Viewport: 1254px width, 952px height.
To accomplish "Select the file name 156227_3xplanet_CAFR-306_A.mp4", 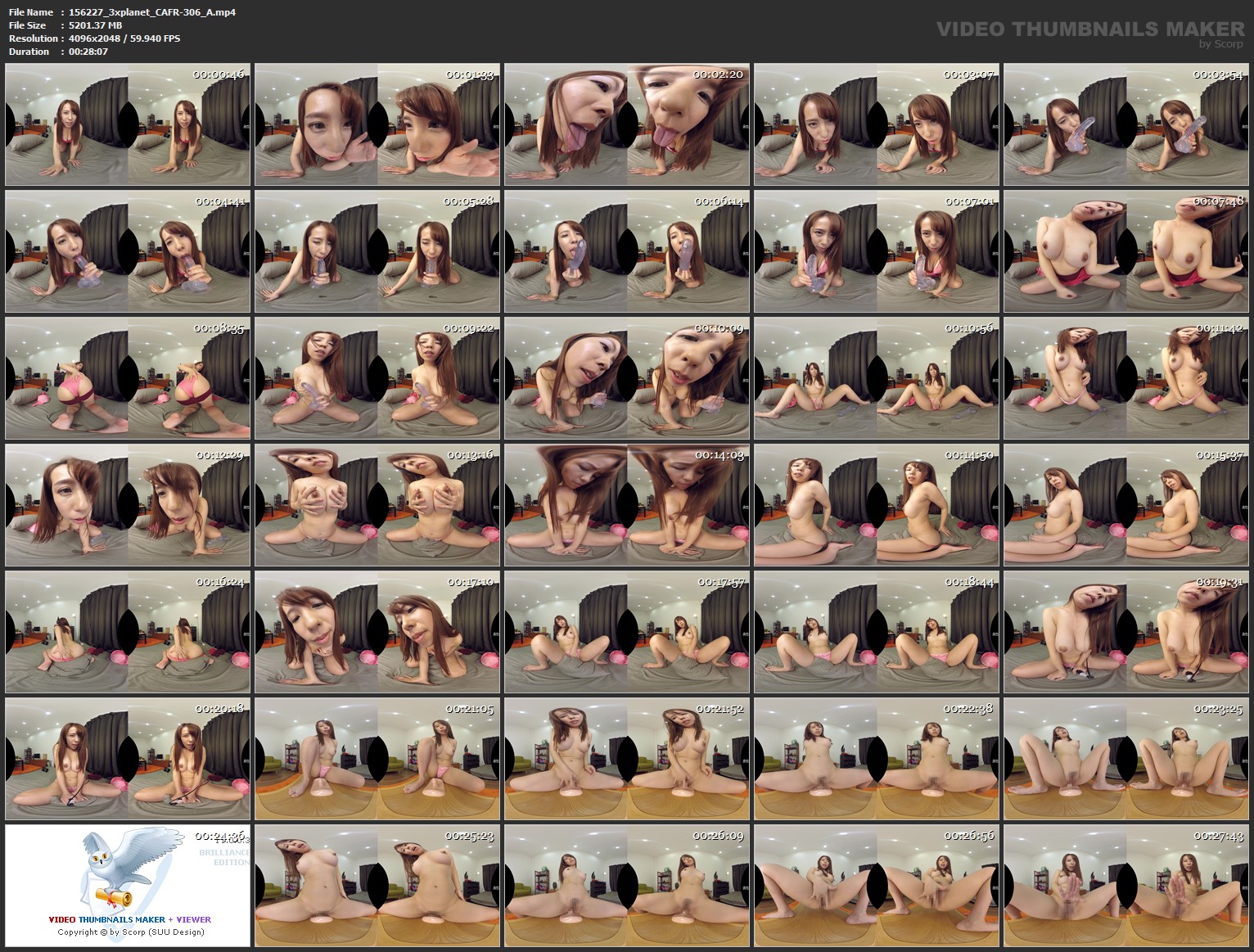I will (151, 11).
